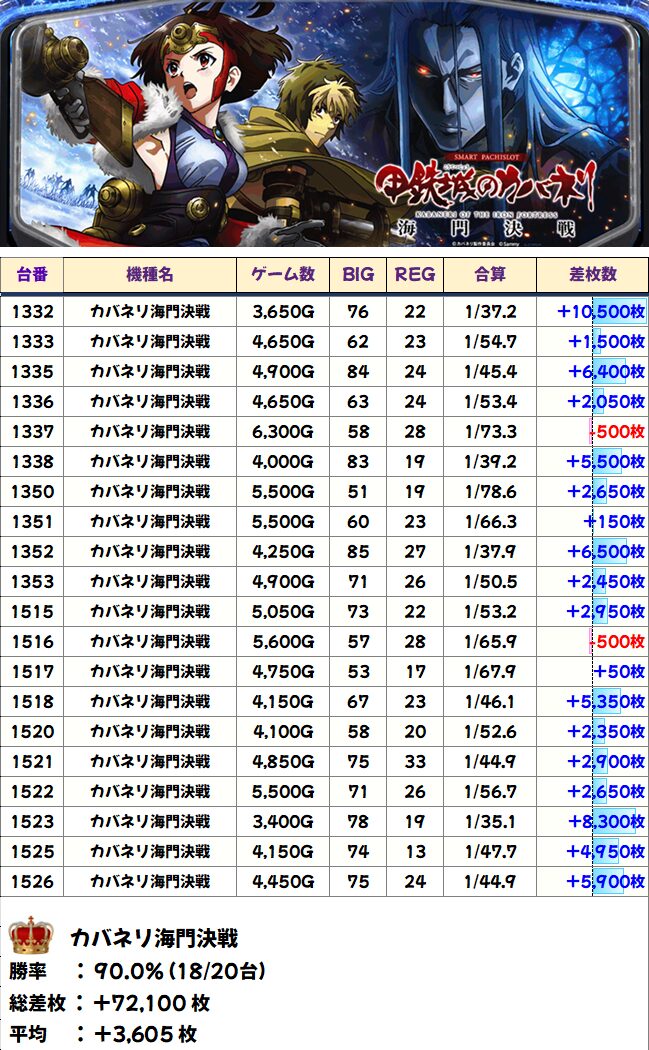
Task: Select machine number 1336 cell
Action: coord(32,402)
